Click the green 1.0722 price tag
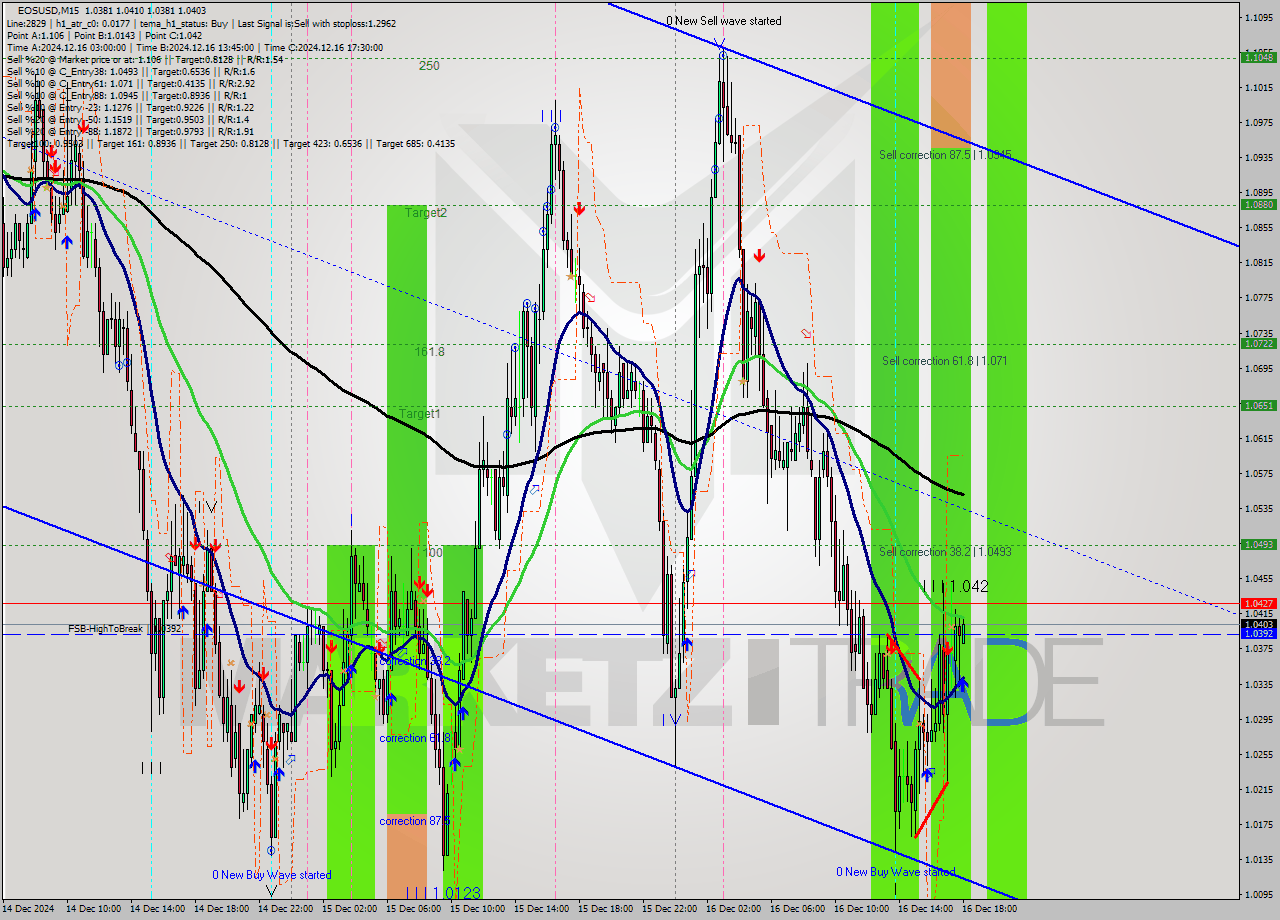Image resolution: width=1280 pixels, height=920 pixels. tap(1258, 343)
